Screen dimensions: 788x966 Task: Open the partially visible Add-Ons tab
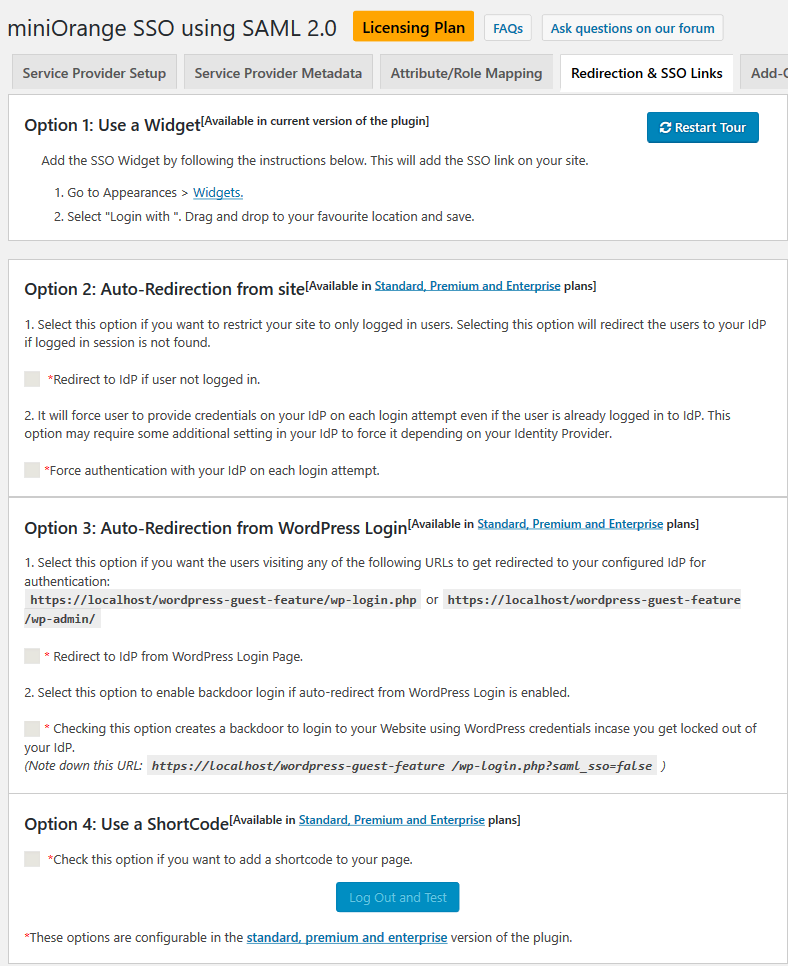(772, 72)
